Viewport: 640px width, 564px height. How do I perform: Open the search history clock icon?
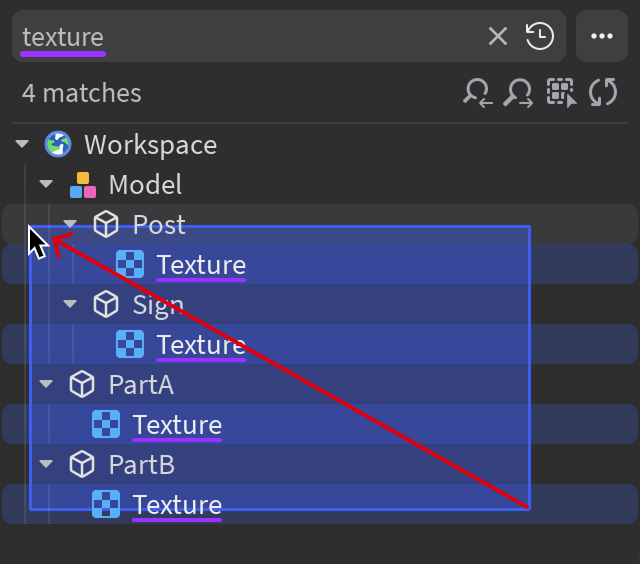click(x=540, y=37)
